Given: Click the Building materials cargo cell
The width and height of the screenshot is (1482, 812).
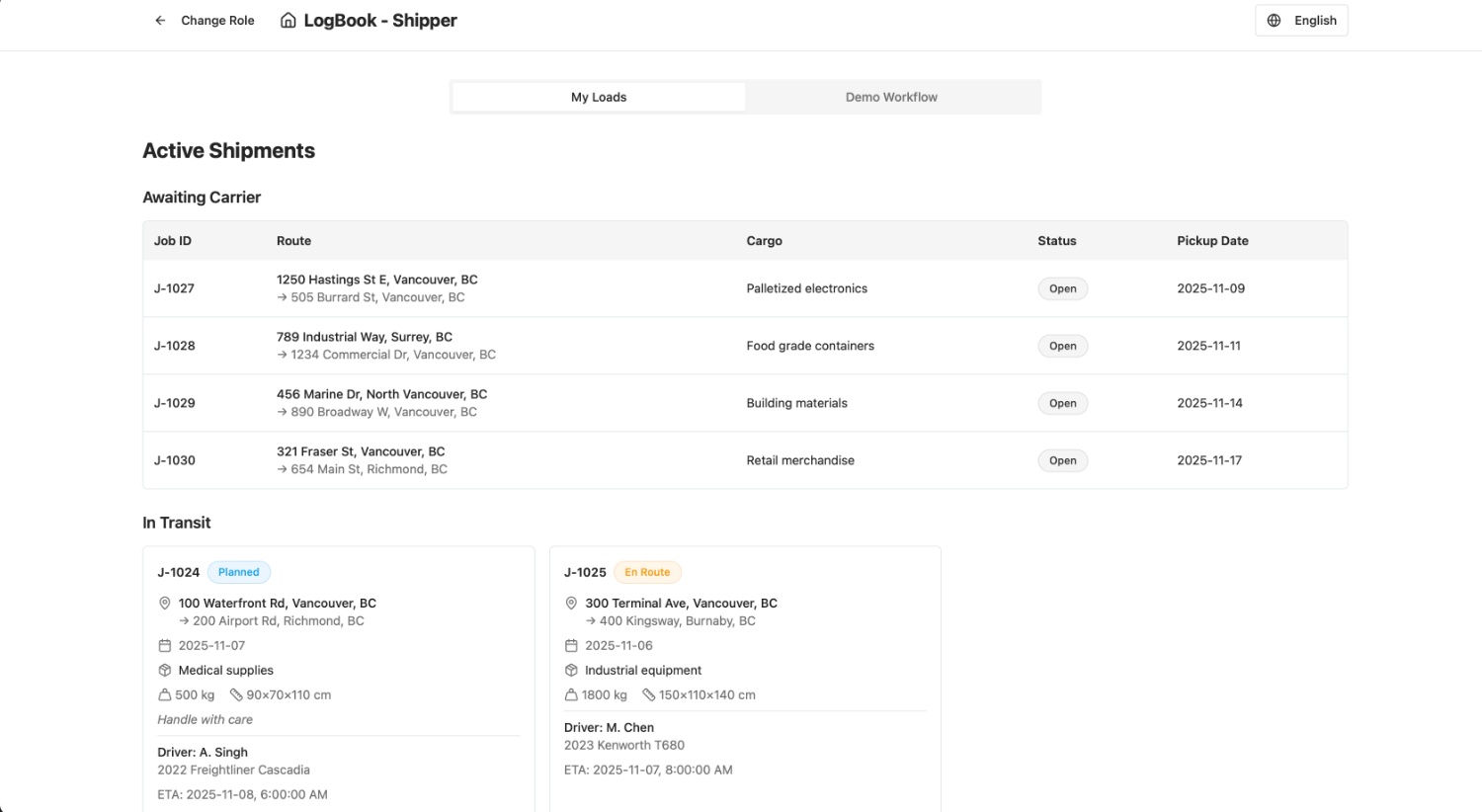Looking at the screenshot, I should 796,403.
